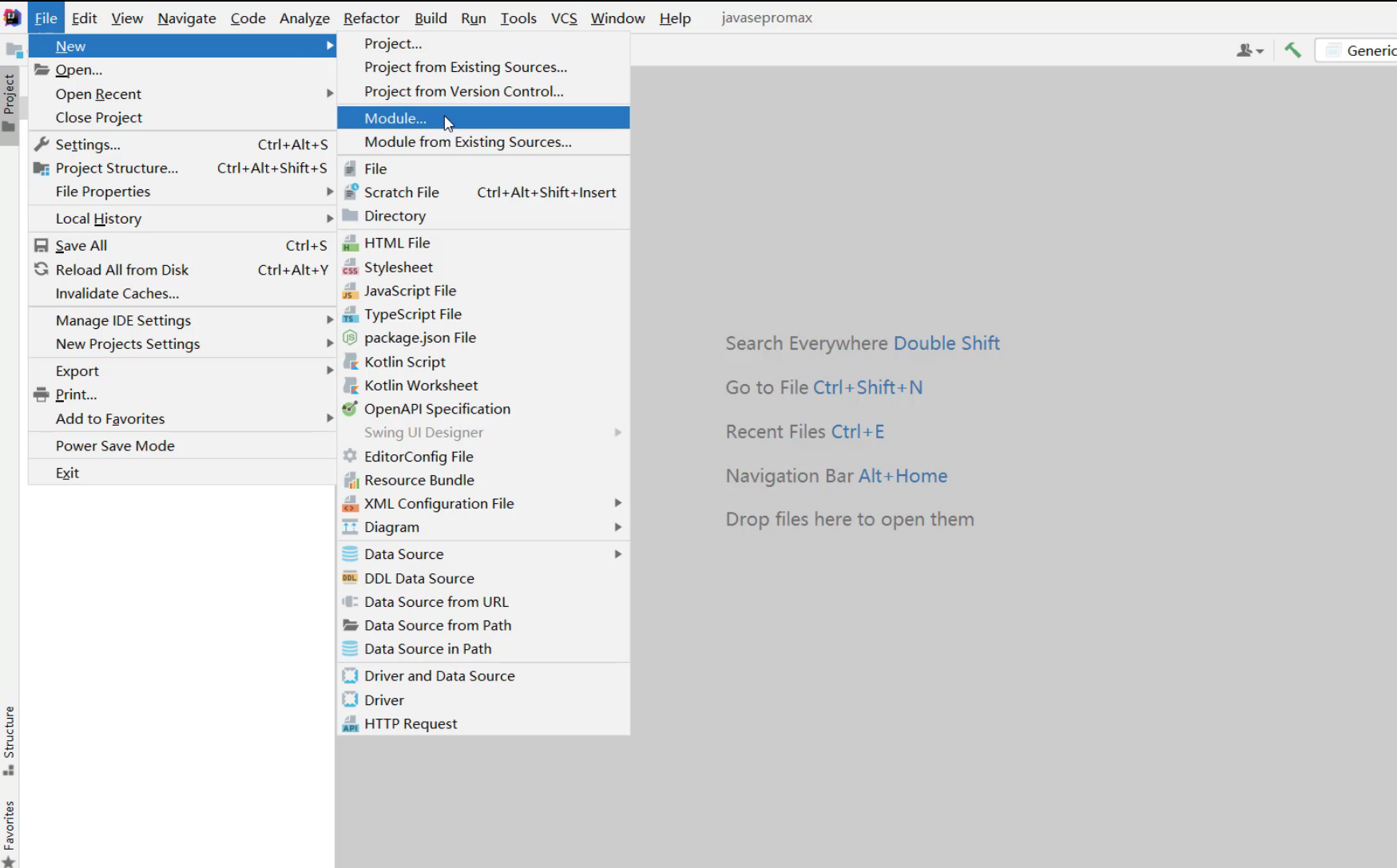The height and width of the screenshot is (868, 1397).
Task: Open the Structure tool window tab
Action: [x=10, y=740]
